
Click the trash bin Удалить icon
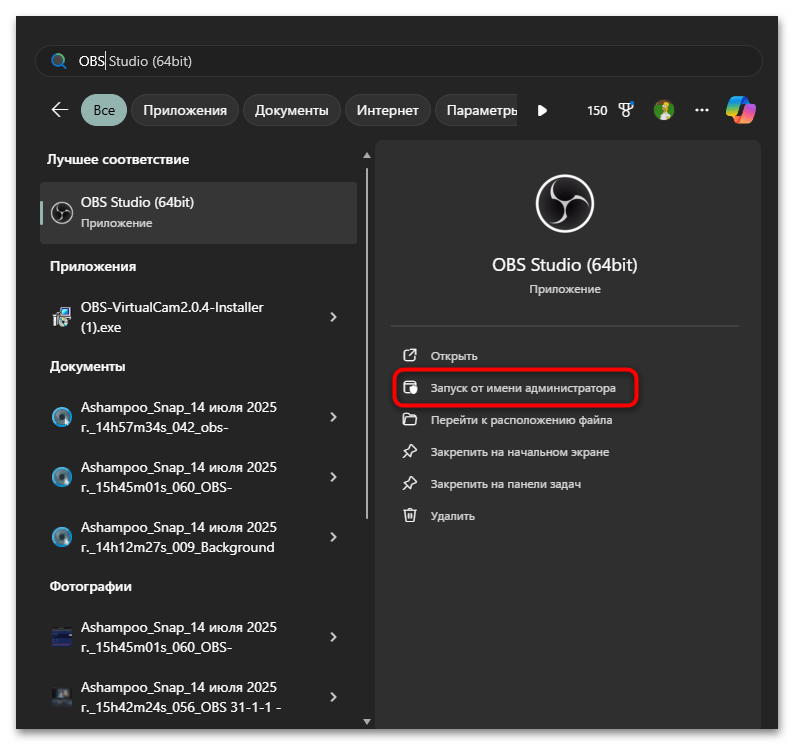click(410, 515)
